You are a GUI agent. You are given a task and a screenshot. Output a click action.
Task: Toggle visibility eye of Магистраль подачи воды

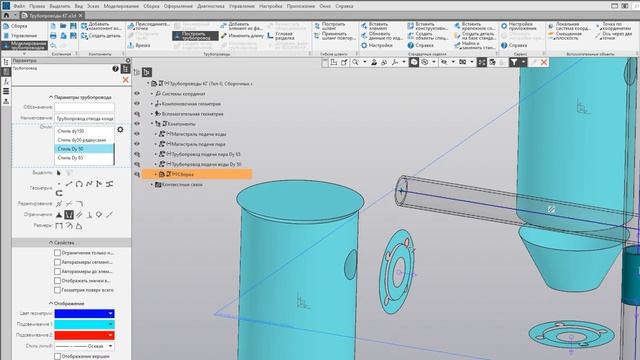(137, 134)
